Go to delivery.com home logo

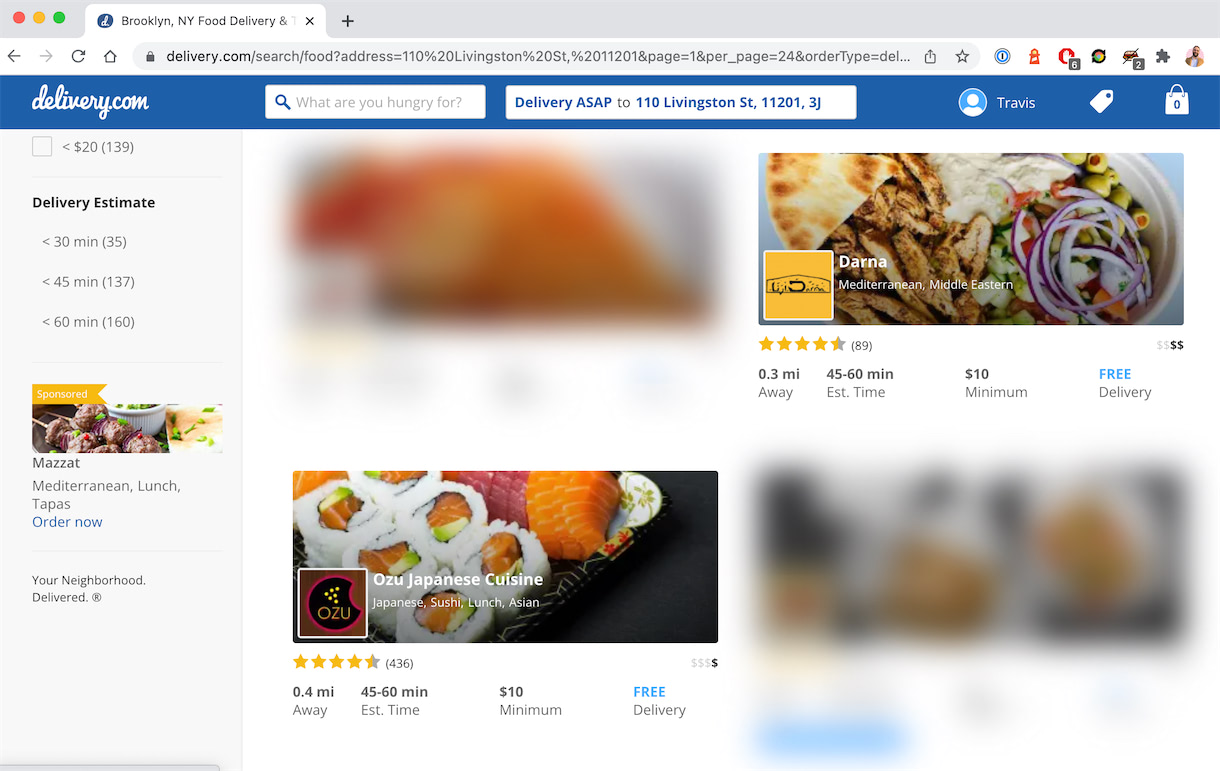(90, 101)
